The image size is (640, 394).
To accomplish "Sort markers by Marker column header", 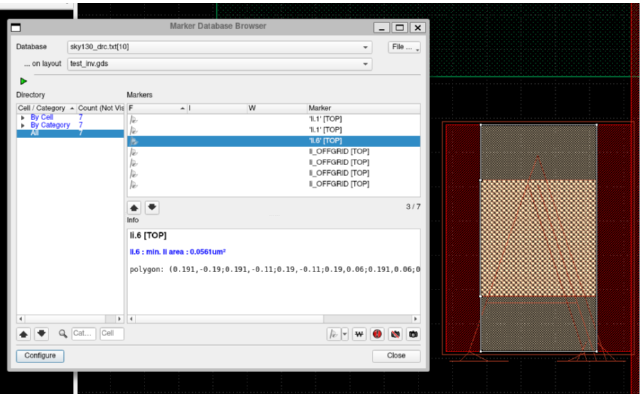I will click(363, 108).
